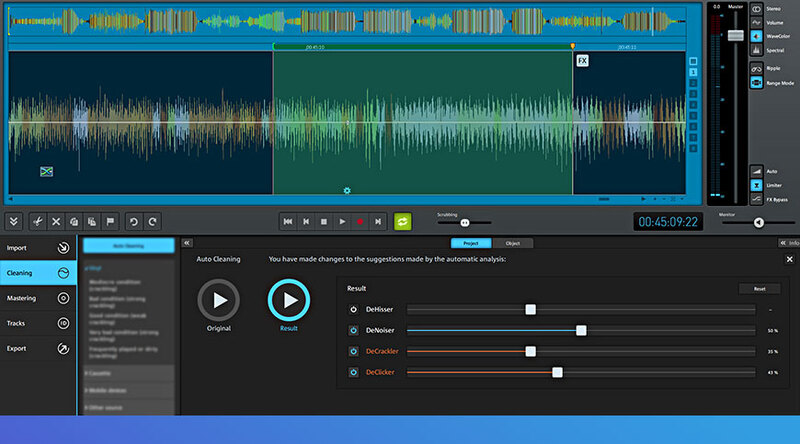Switch to the Spectral view icon

point(756,49)
